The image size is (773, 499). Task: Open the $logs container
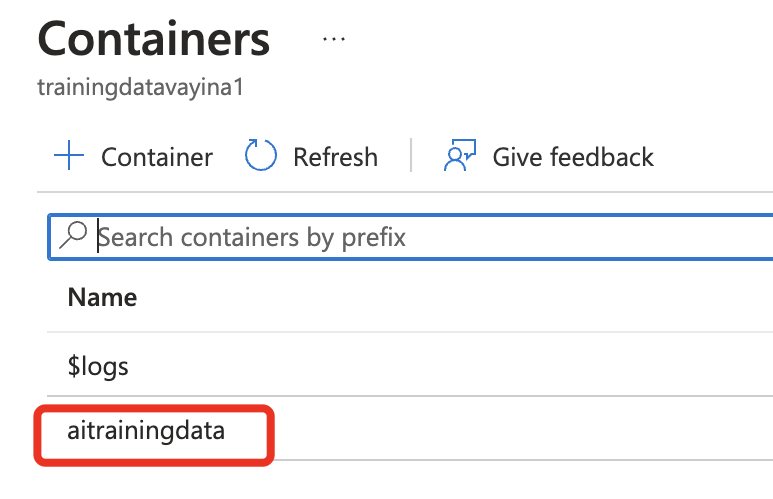[98, 366]
